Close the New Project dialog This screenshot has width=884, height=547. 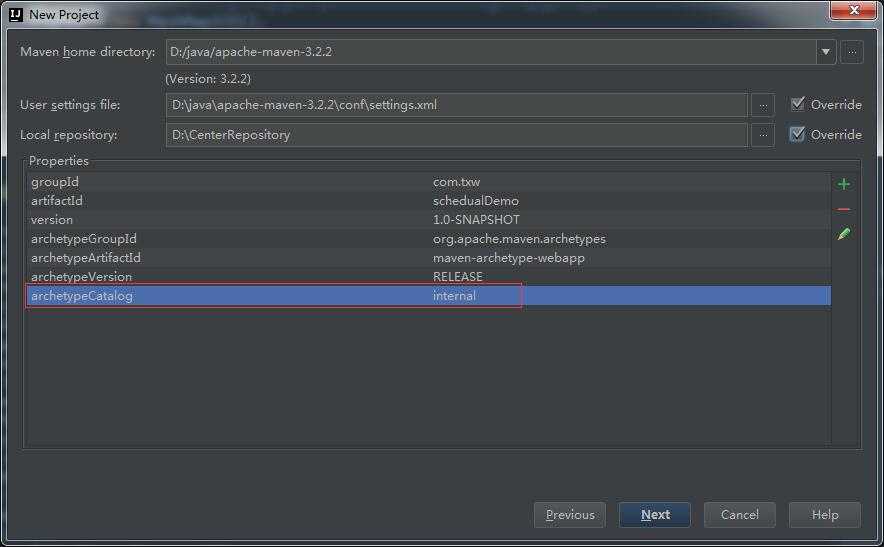tap(854, 10)
